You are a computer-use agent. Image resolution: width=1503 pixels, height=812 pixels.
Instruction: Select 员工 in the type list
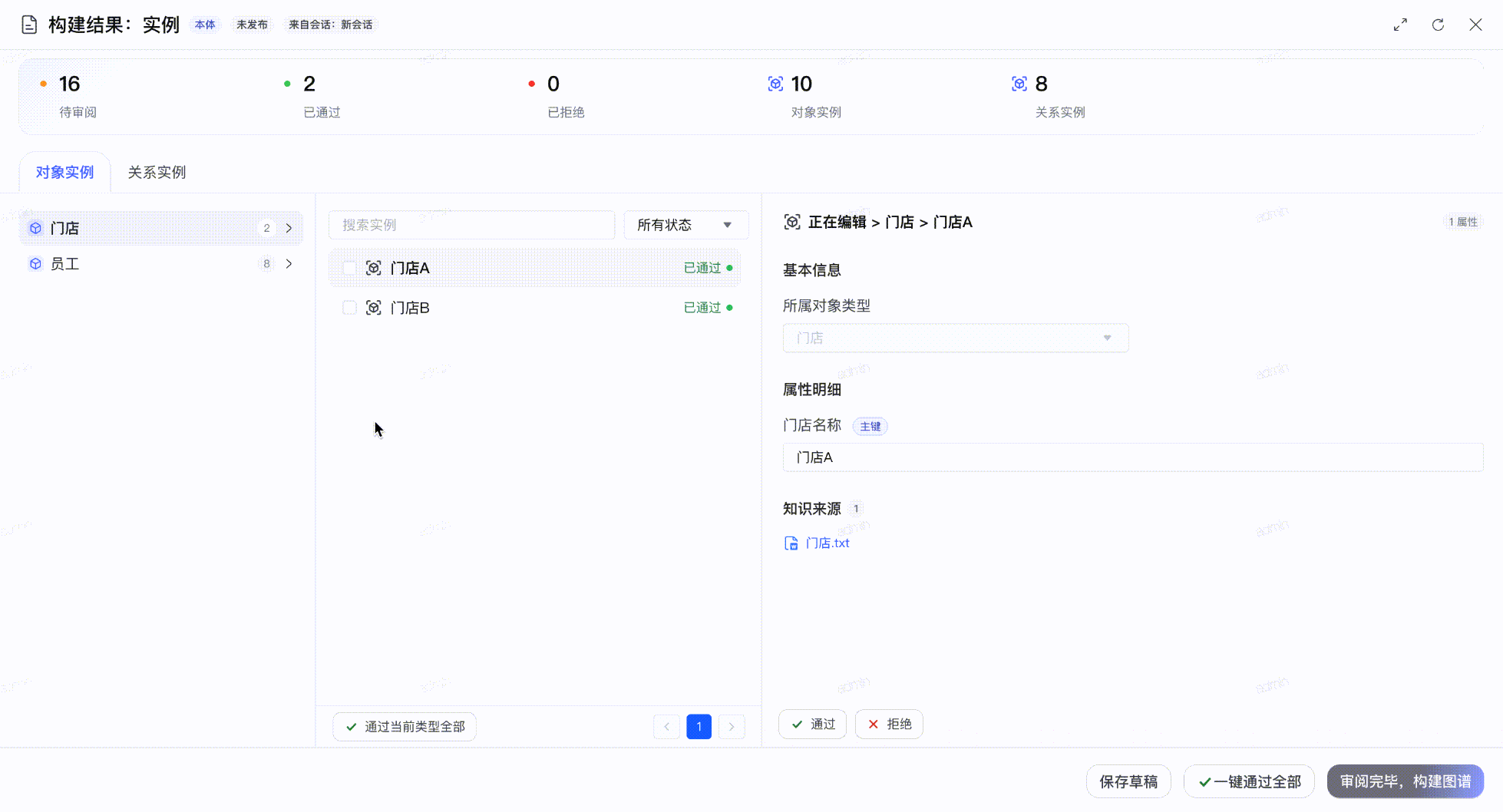pyautogui.click(x=161, y=264)
